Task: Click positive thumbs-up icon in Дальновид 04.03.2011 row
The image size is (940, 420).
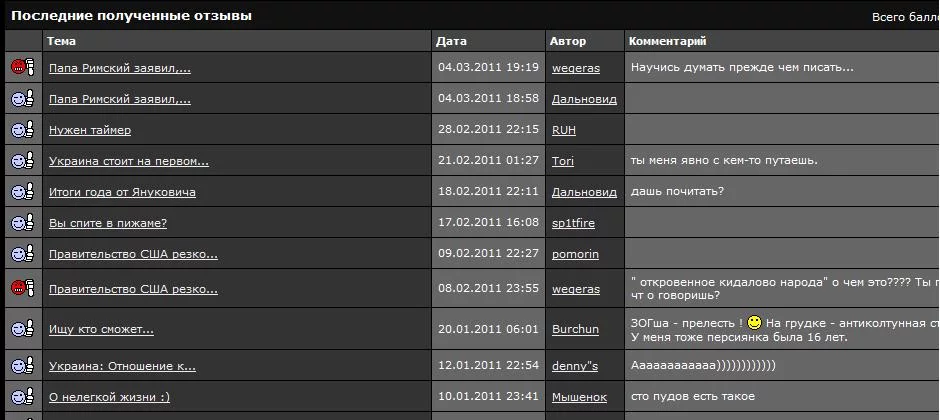Action: (22, 98)
